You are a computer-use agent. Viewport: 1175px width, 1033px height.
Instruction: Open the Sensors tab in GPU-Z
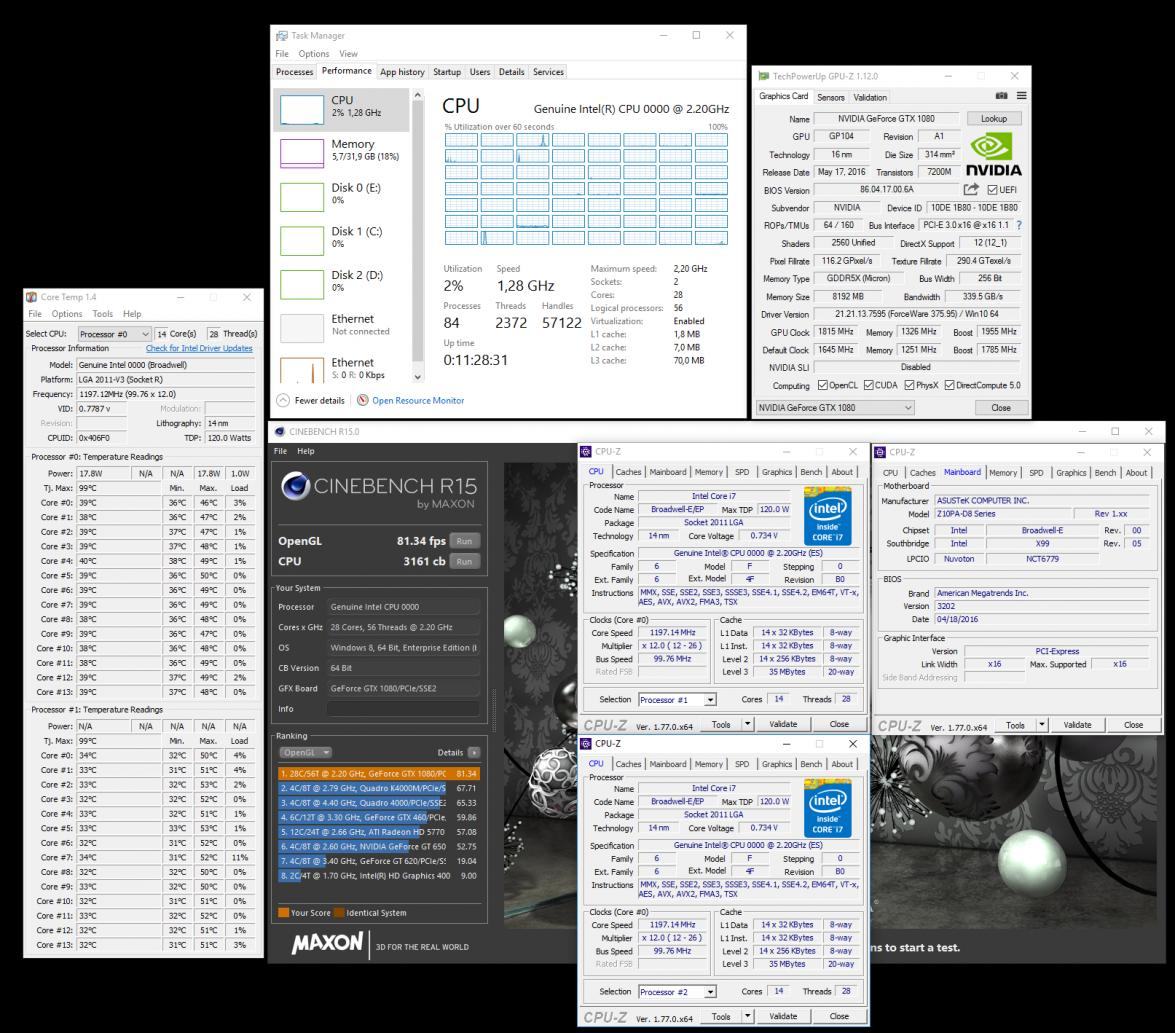[830, 97]
